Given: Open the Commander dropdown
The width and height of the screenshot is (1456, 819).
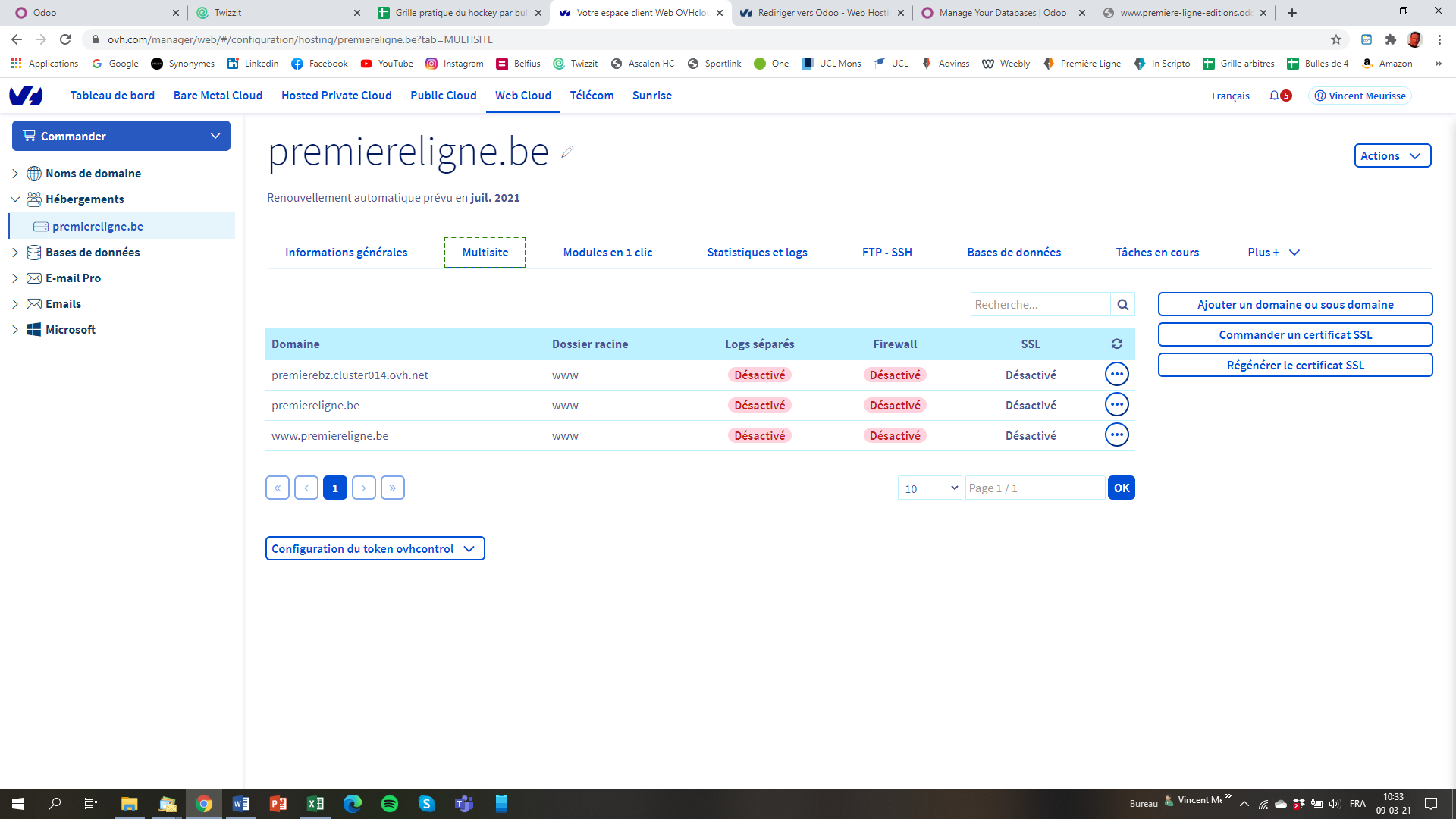Looking at the screenshot, I should 121,136.
